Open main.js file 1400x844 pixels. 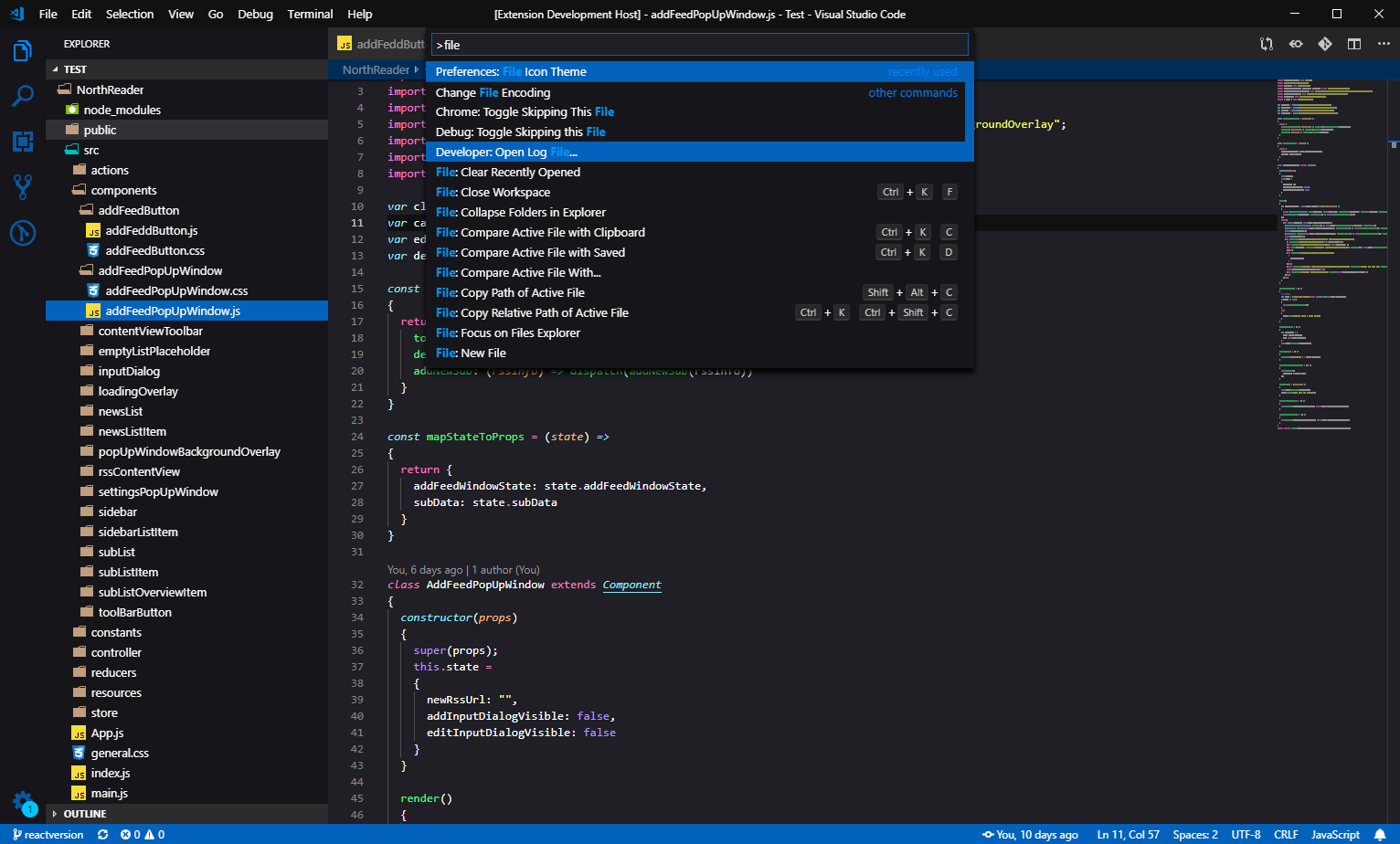tap(186, 793)
